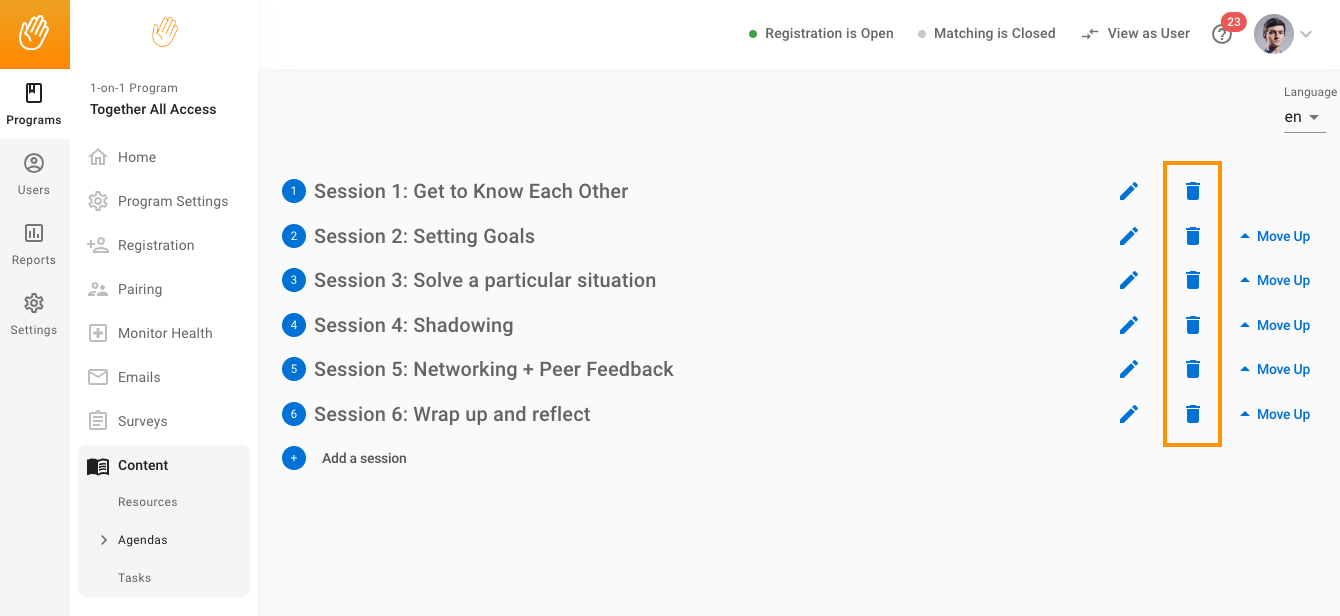Viewport: 1340px width, 616px height.
Task: Click the plus icon to add a session
Action: click(x=294, y=458)
